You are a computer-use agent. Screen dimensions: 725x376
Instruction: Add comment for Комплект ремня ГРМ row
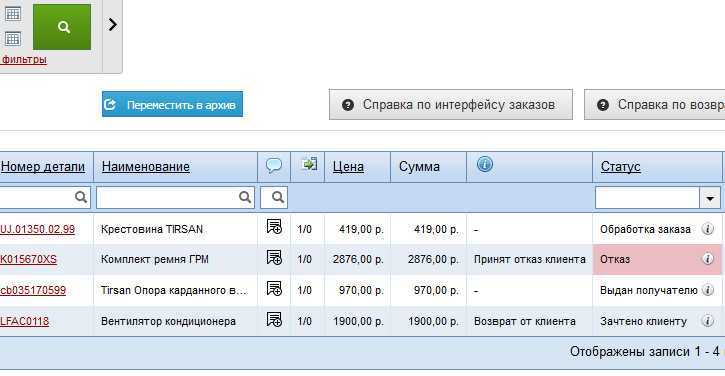(x=274, y=258)
